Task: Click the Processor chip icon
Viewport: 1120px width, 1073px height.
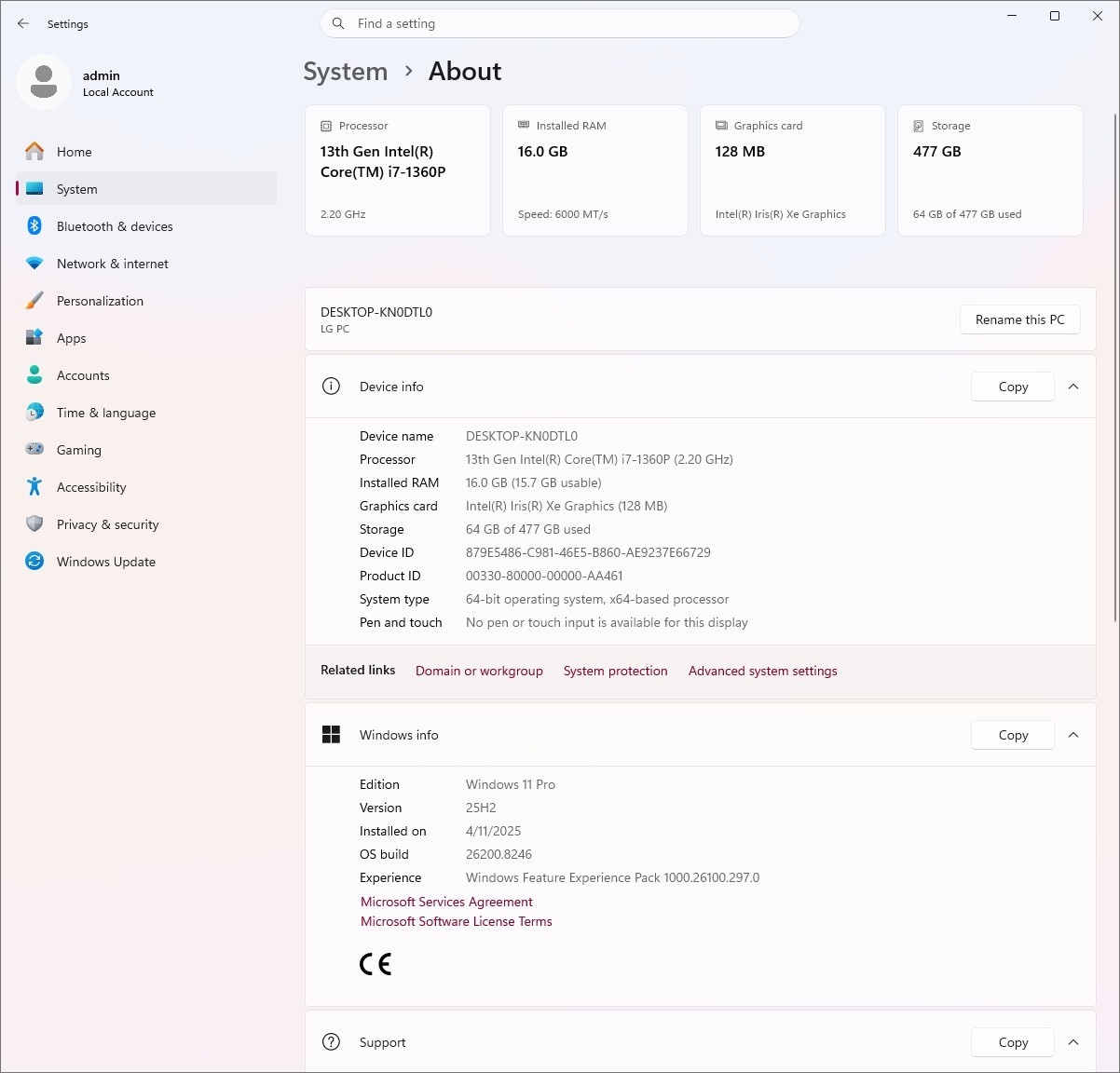Action: (x=326, y=126)
